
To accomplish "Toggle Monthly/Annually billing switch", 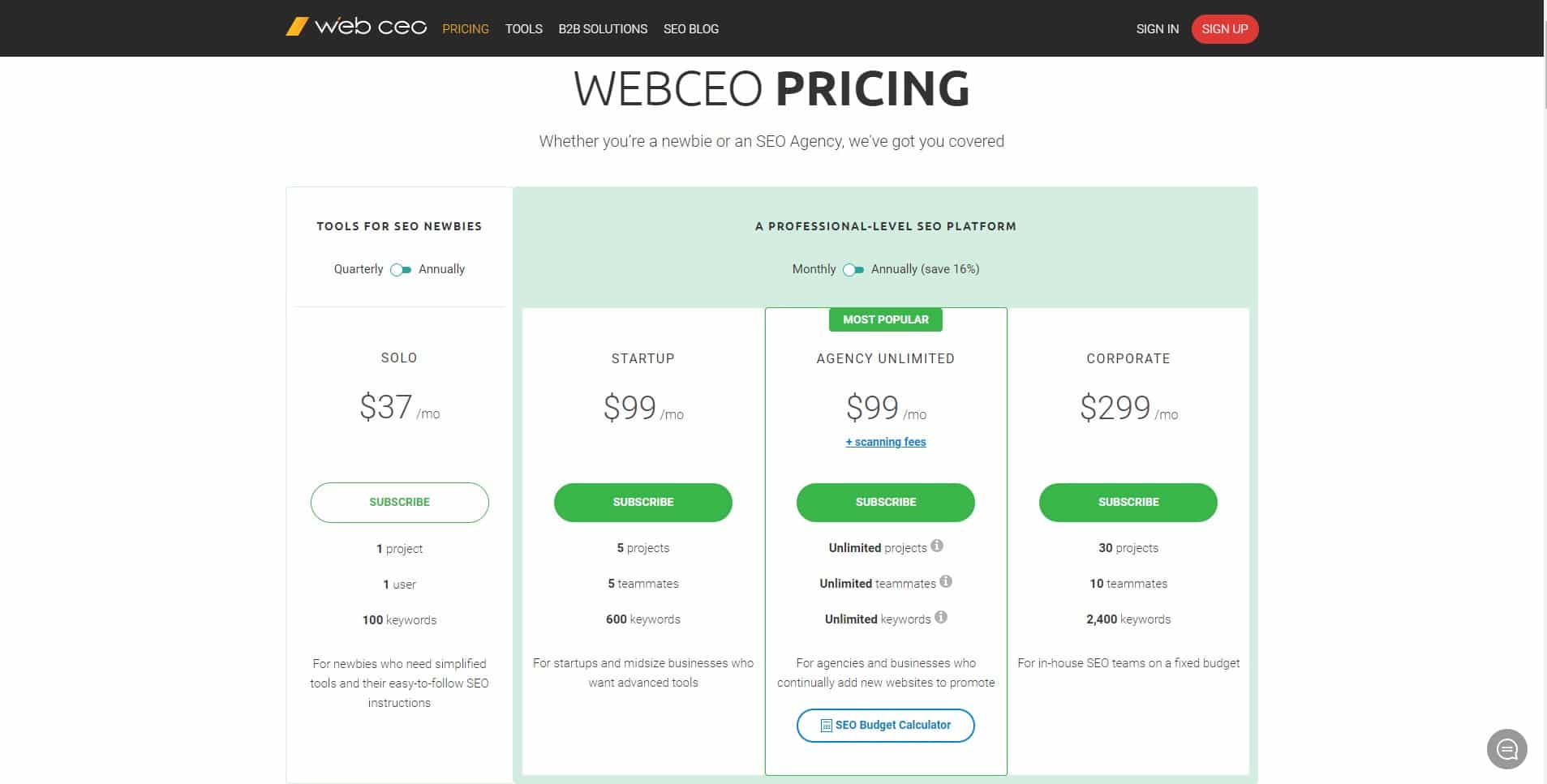I will [853, 270].
